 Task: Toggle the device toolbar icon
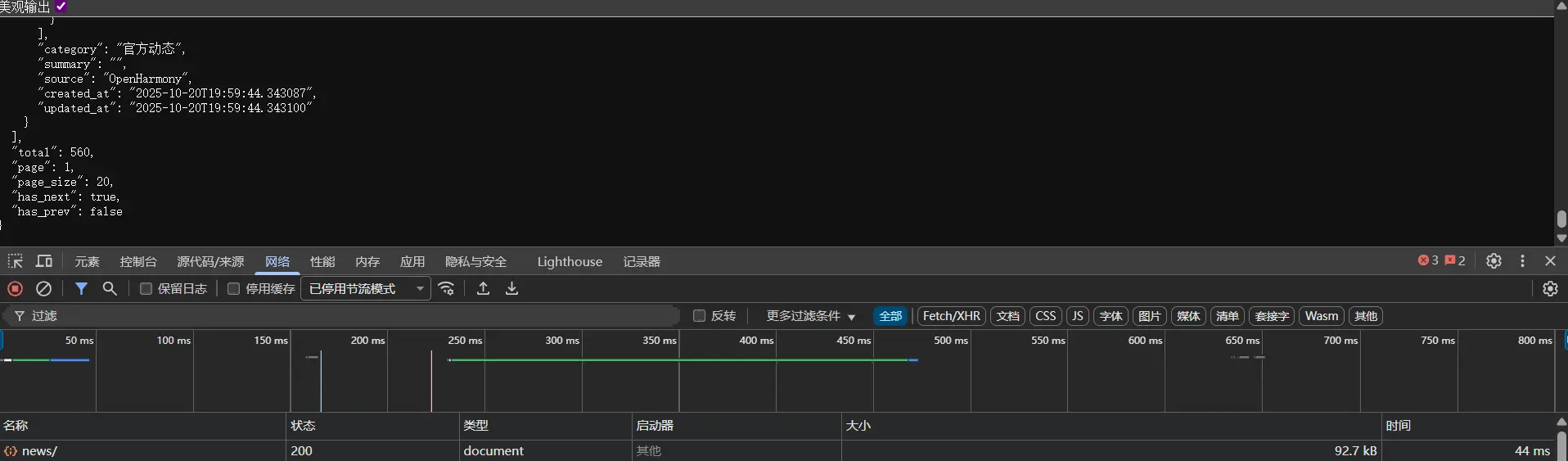[x=44, y=261]
